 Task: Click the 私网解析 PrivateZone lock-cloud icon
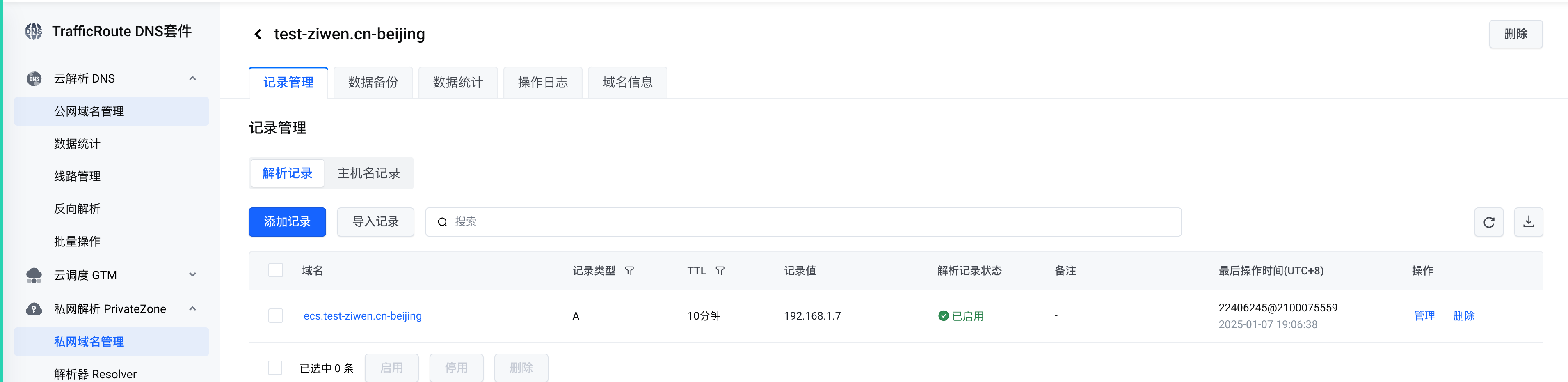click(34, 309)
